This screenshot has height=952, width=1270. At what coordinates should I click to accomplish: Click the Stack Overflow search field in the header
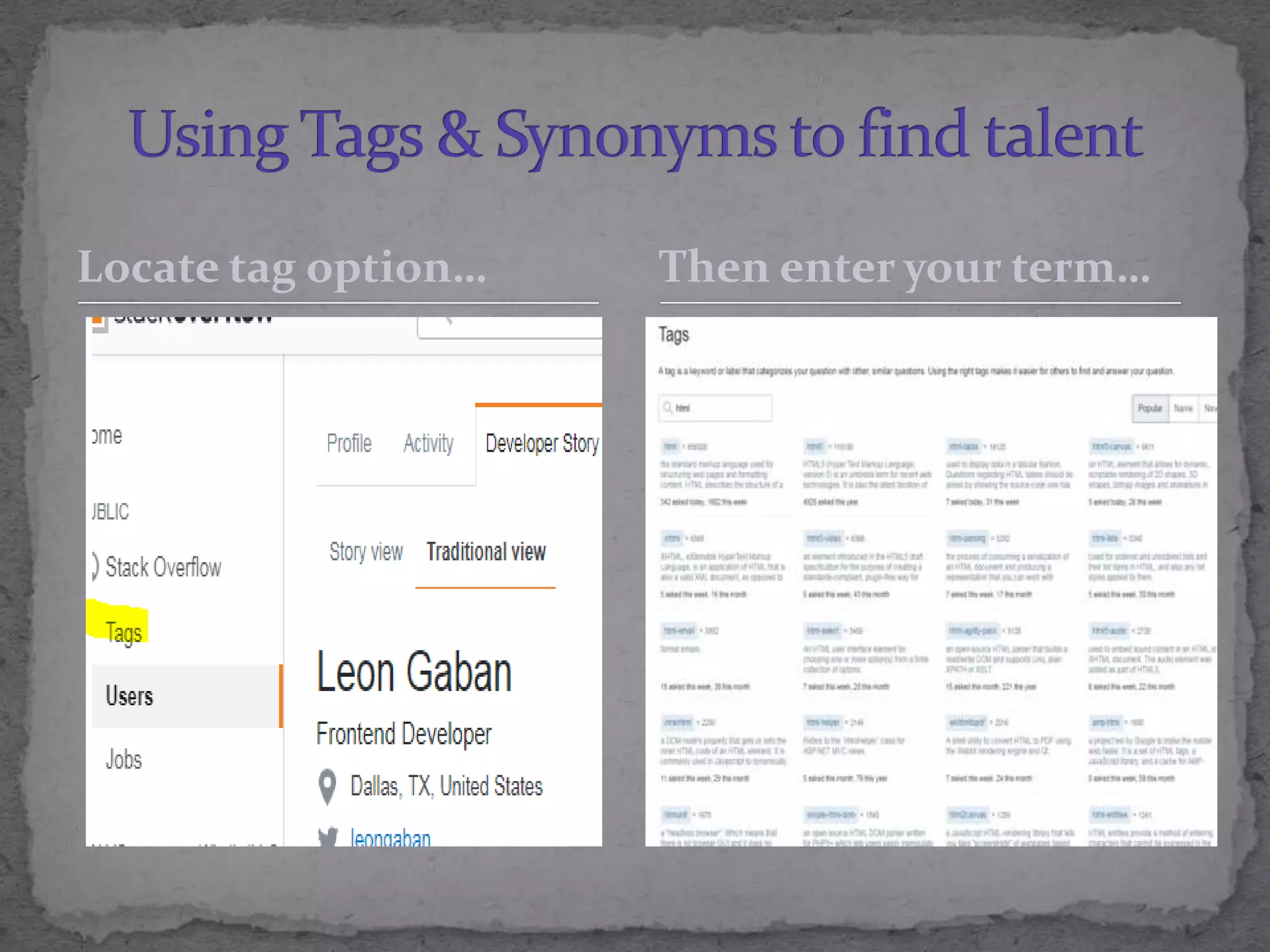click(x=510, y=327)
